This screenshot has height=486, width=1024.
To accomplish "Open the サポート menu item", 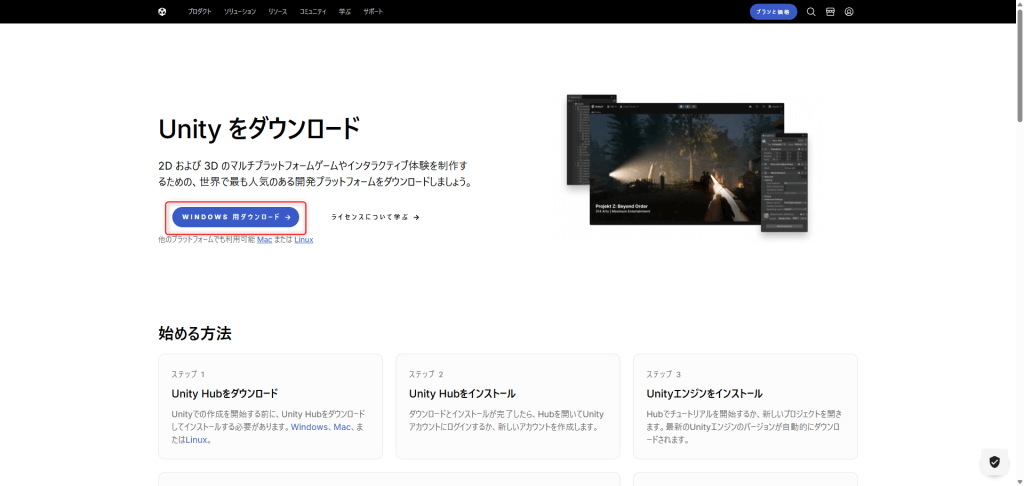I will 373,12.
